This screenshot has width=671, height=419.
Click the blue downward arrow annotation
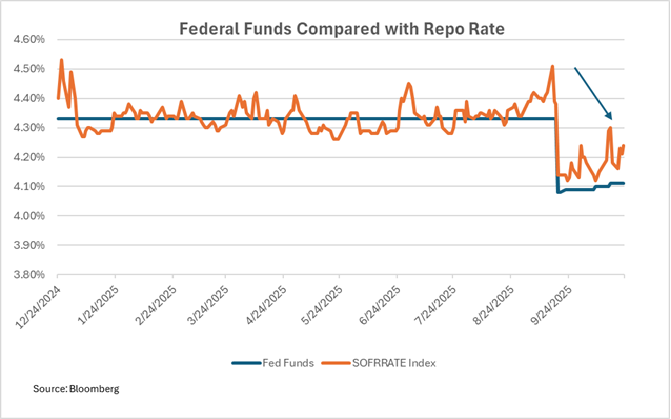[593, 94]
